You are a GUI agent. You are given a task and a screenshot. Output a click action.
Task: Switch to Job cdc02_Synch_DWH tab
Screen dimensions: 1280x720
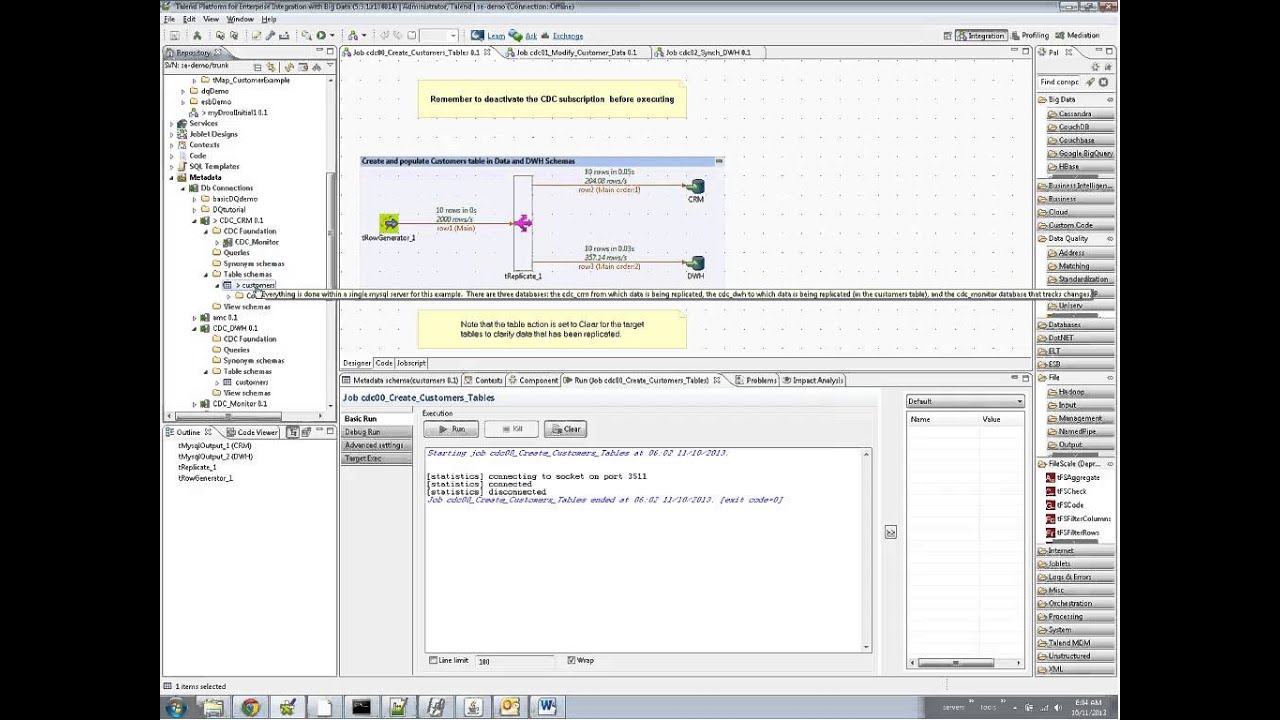(707, 52)
